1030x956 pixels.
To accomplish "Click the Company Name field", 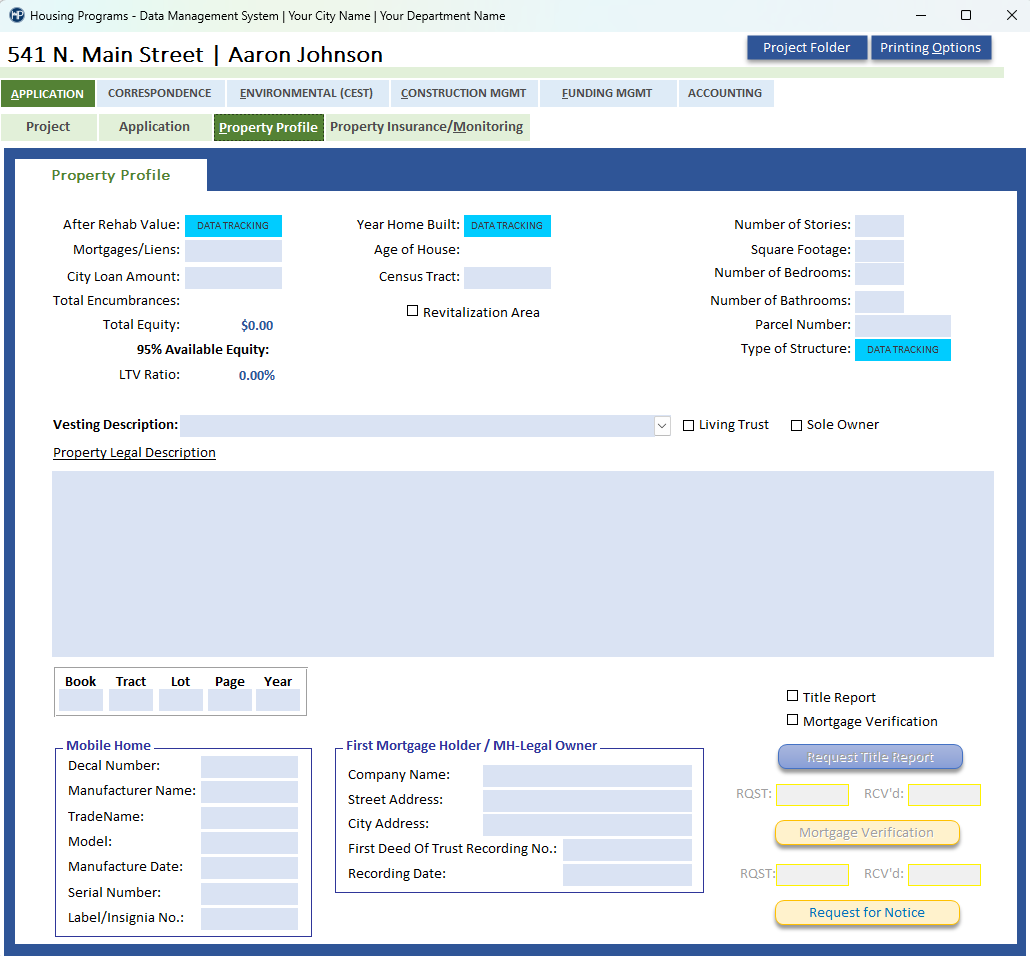I will pyautogui.click(x=587, y=776).
